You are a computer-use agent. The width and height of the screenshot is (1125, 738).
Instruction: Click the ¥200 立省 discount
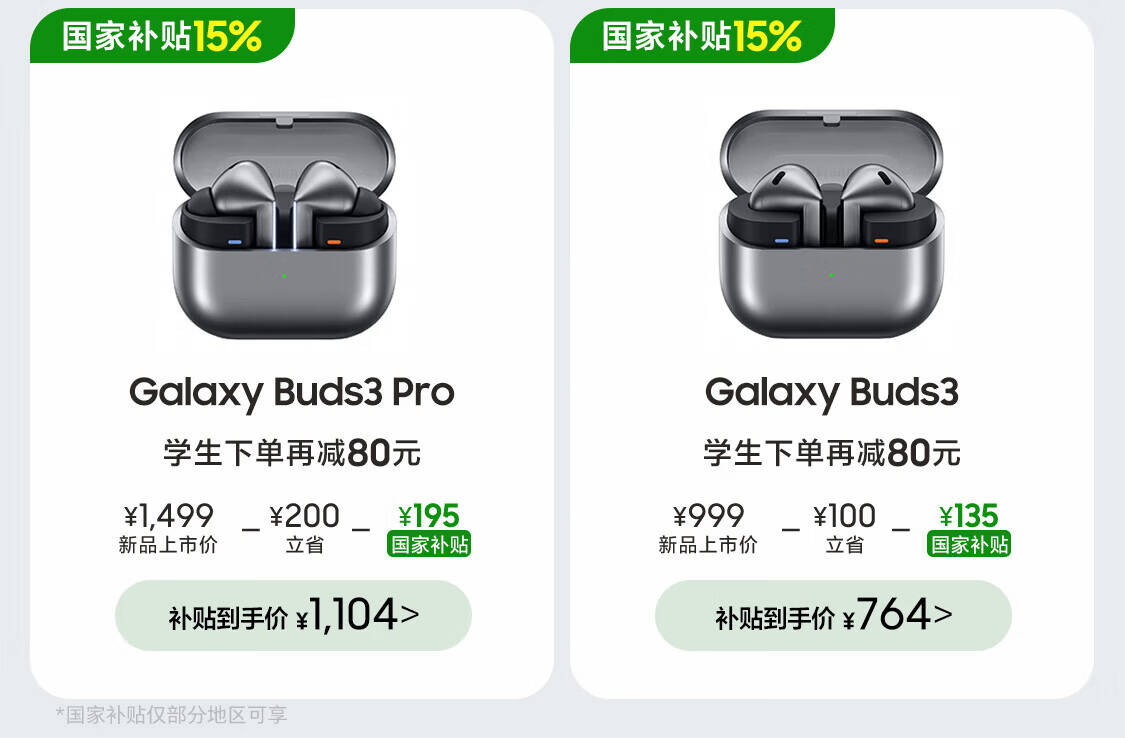tap(304, 528)
